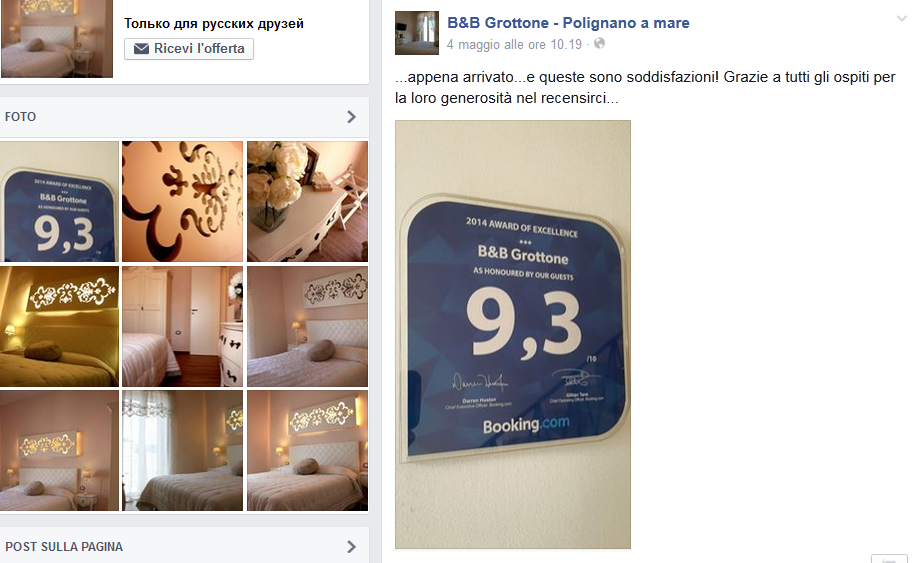Viewport: 912px width, 563px height.
Task: Click the globe privacy icon beside post date
Action: pyautogui.click(x=599, y=44)
